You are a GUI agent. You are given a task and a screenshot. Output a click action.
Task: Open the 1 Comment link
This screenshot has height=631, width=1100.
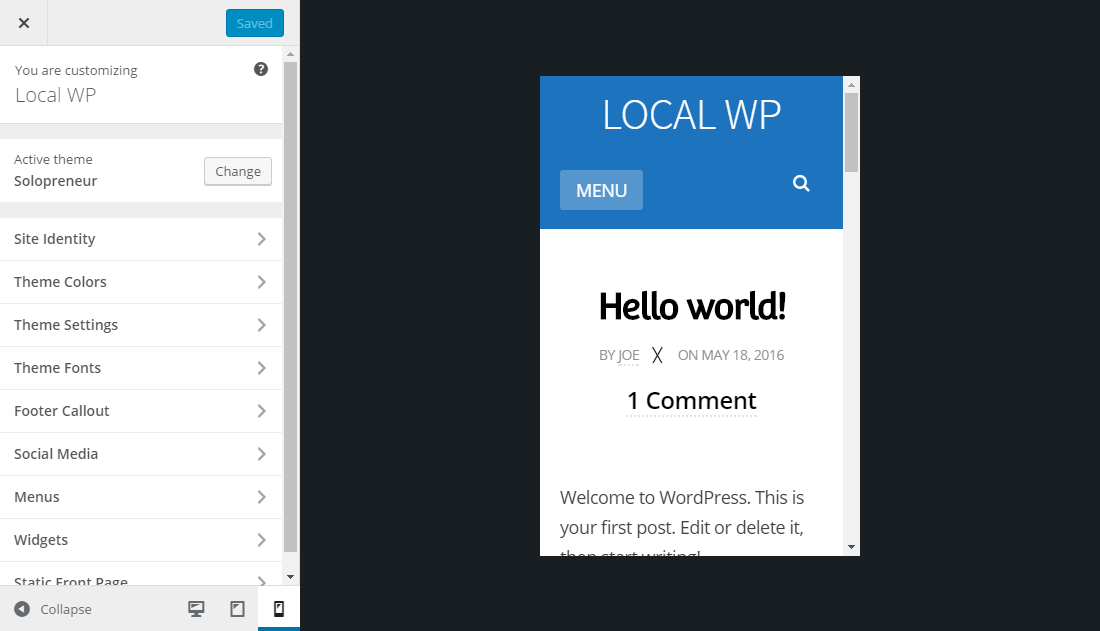692,401
